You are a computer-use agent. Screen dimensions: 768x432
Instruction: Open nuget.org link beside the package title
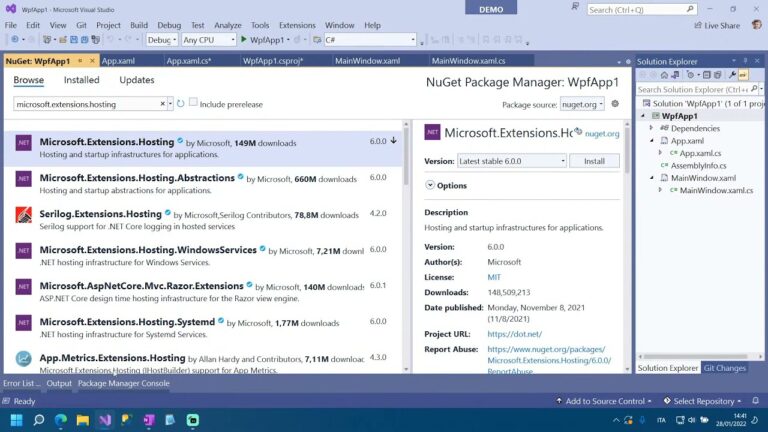(602, 133)
